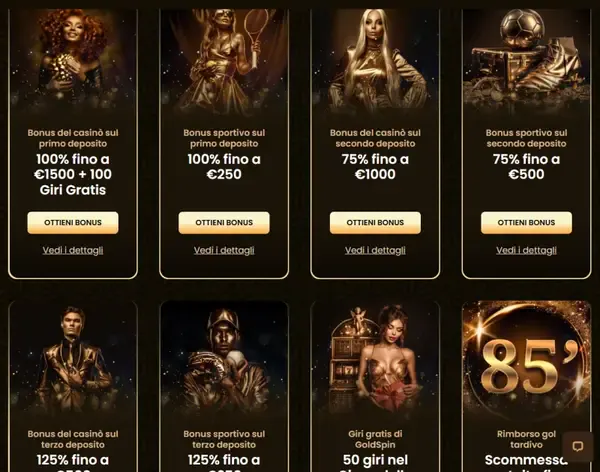Screen dimensions: 600x472
Task: Select the golden football and boot image
Action: 526,61
